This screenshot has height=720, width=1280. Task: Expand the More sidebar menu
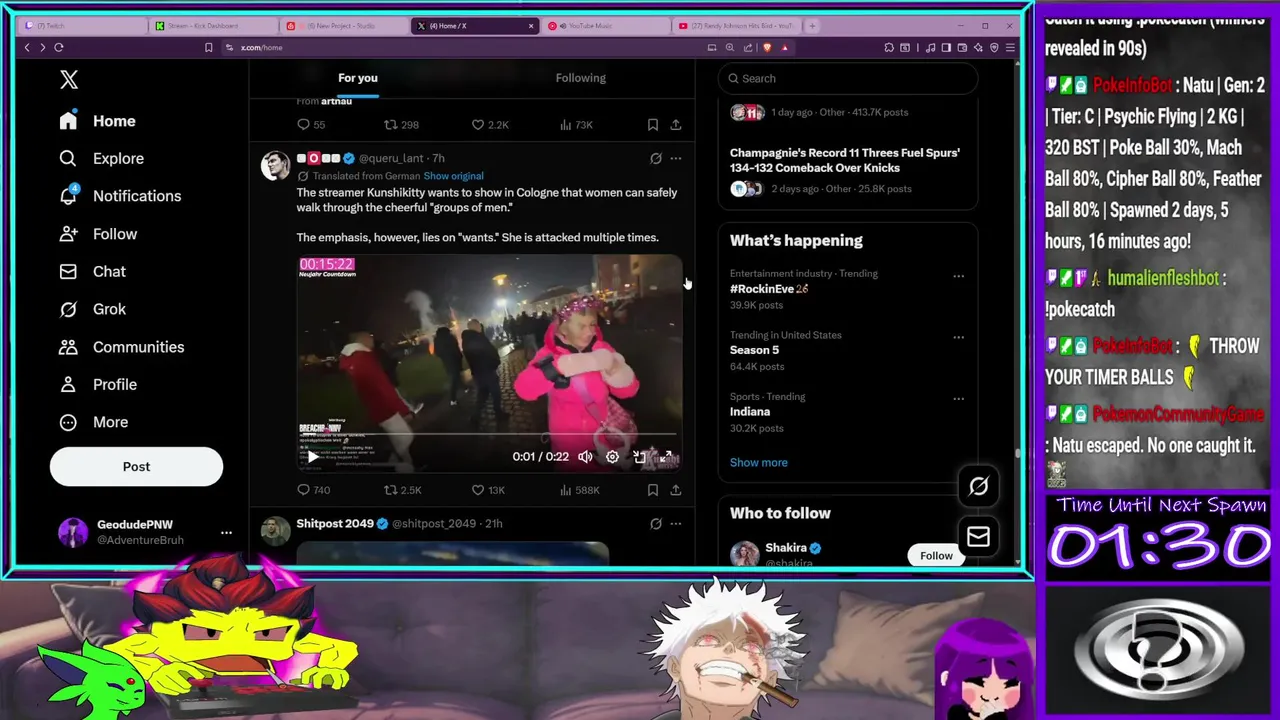[93, 422]
